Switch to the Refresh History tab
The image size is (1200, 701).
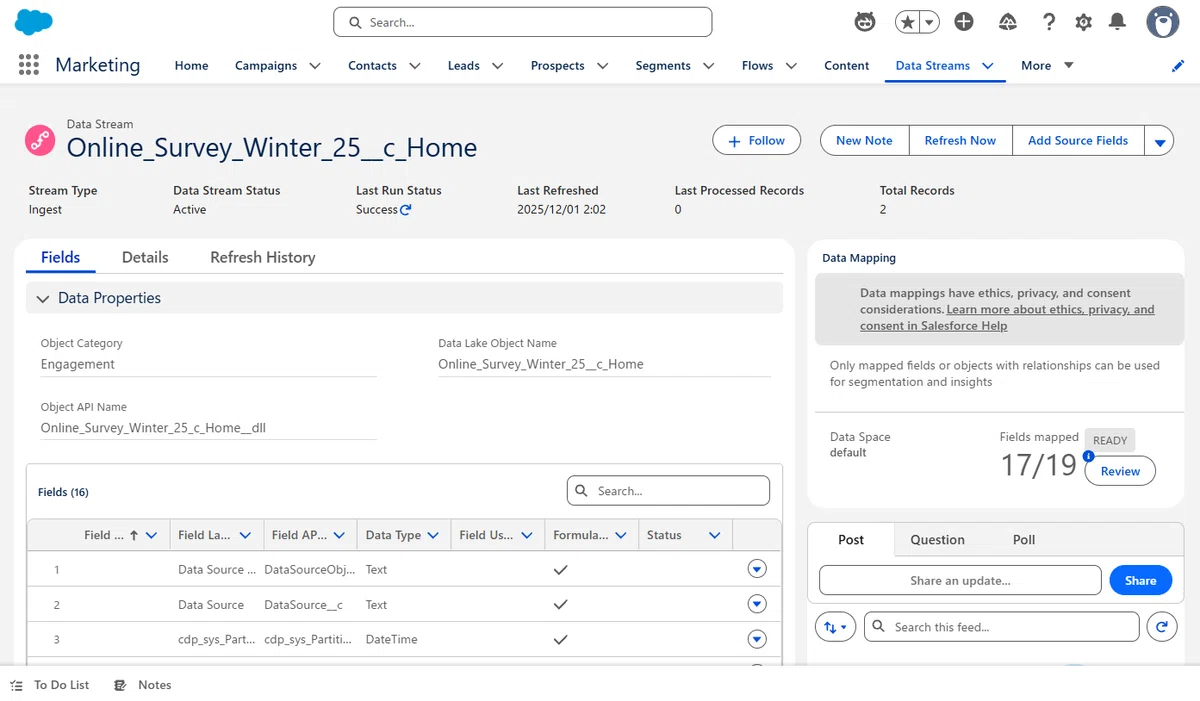click(x=263, y=257)
